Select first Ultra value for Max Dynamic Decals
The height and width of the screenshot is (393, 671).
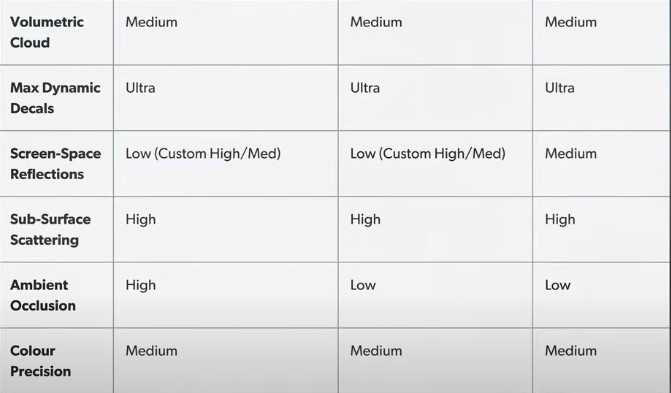click(140, 88)
